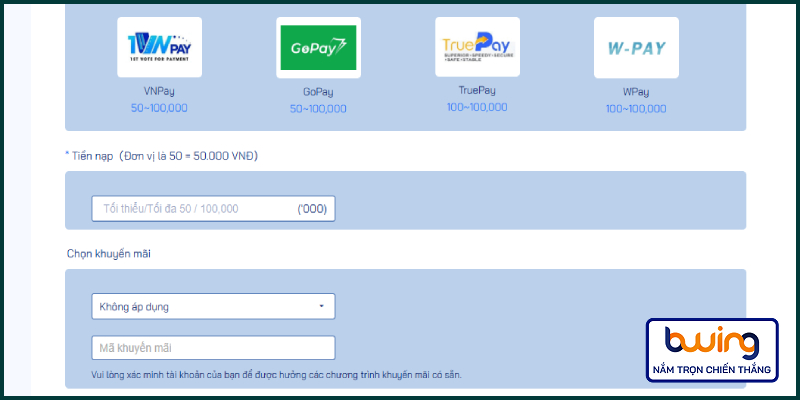Click the GoPay label text
800x400 pixels.
pos(318,92)
